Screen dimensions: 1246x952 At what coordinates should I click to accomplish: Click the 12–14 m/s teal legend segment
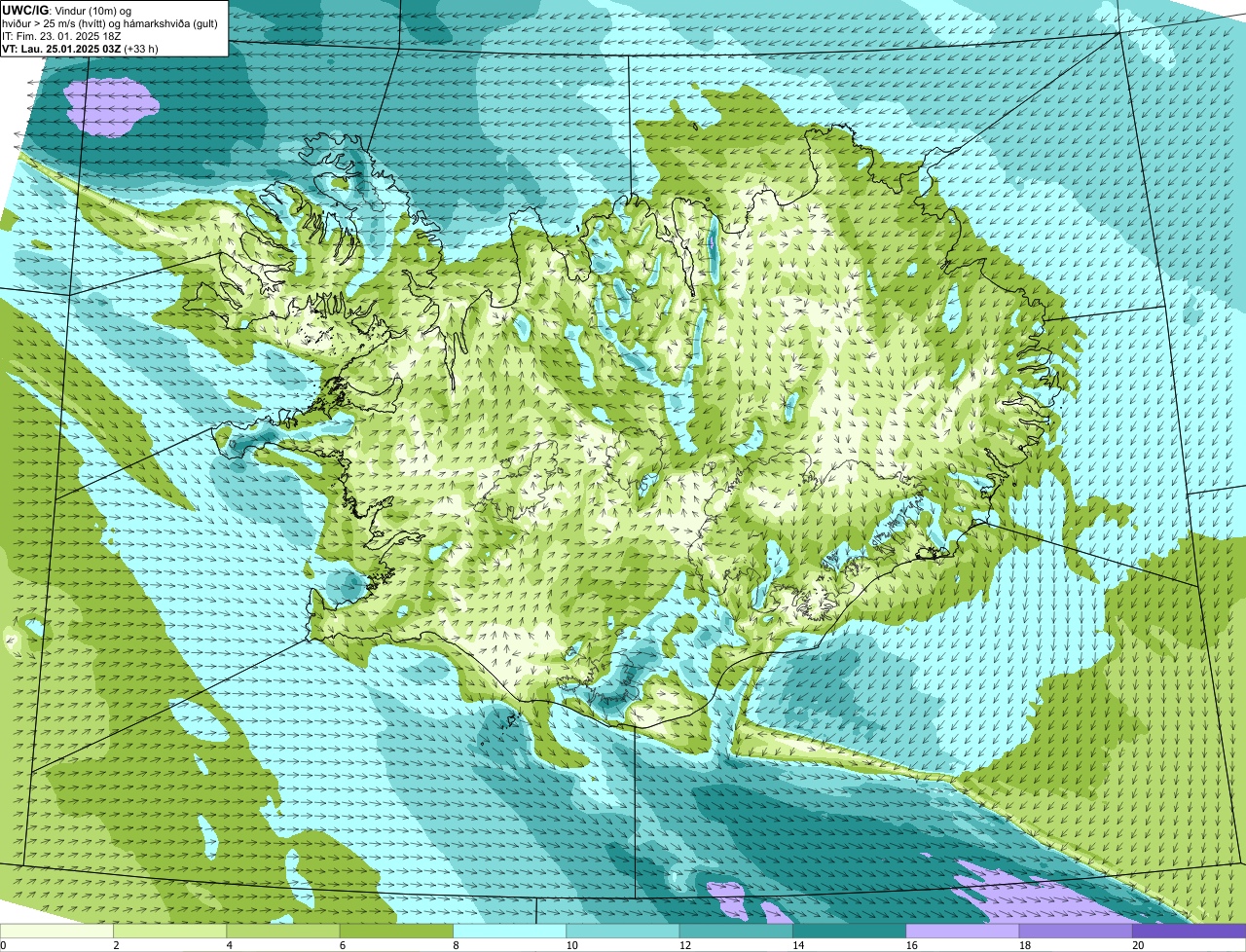pos(736,931)
